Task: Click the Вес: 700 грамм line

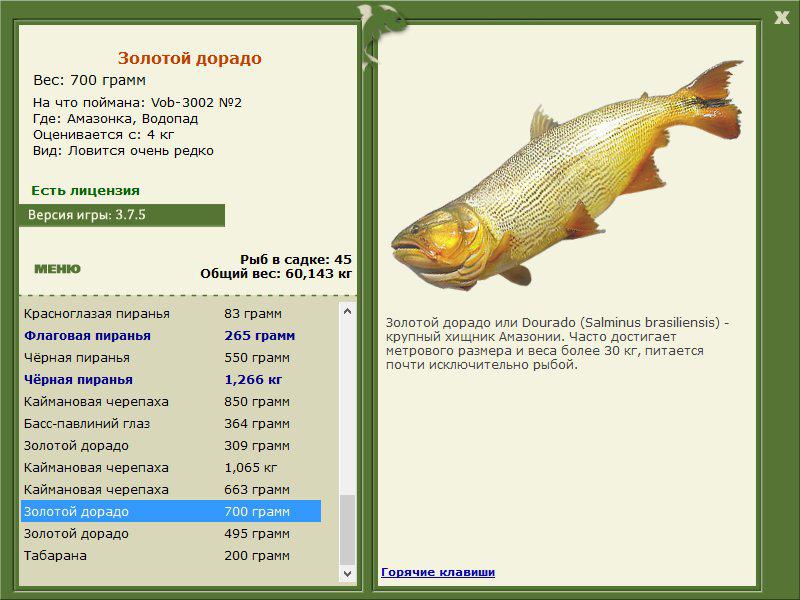Action: [89, 80]
